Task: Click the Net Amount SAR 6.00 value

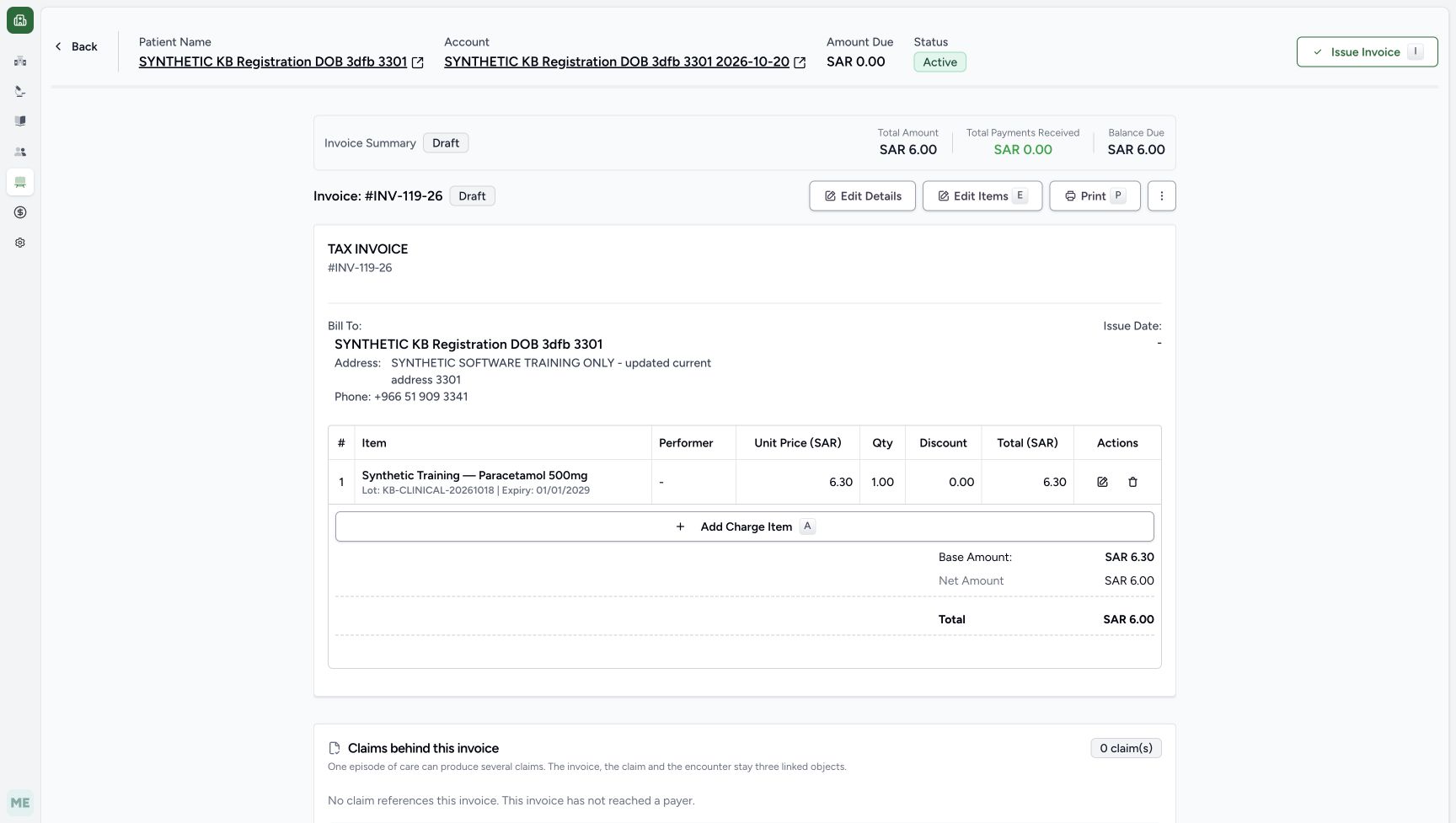Action: [x=1129, y=580]
